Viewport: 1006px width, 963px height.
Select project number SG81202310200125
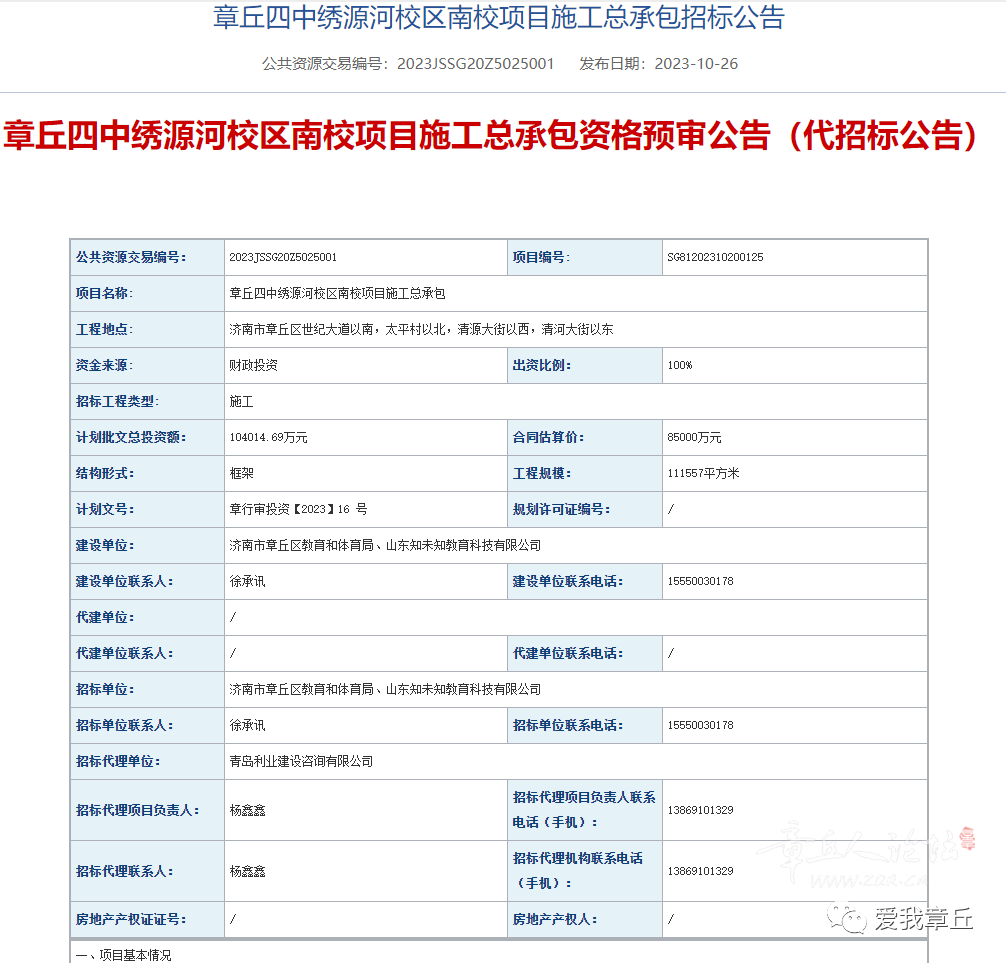point(715,257)
